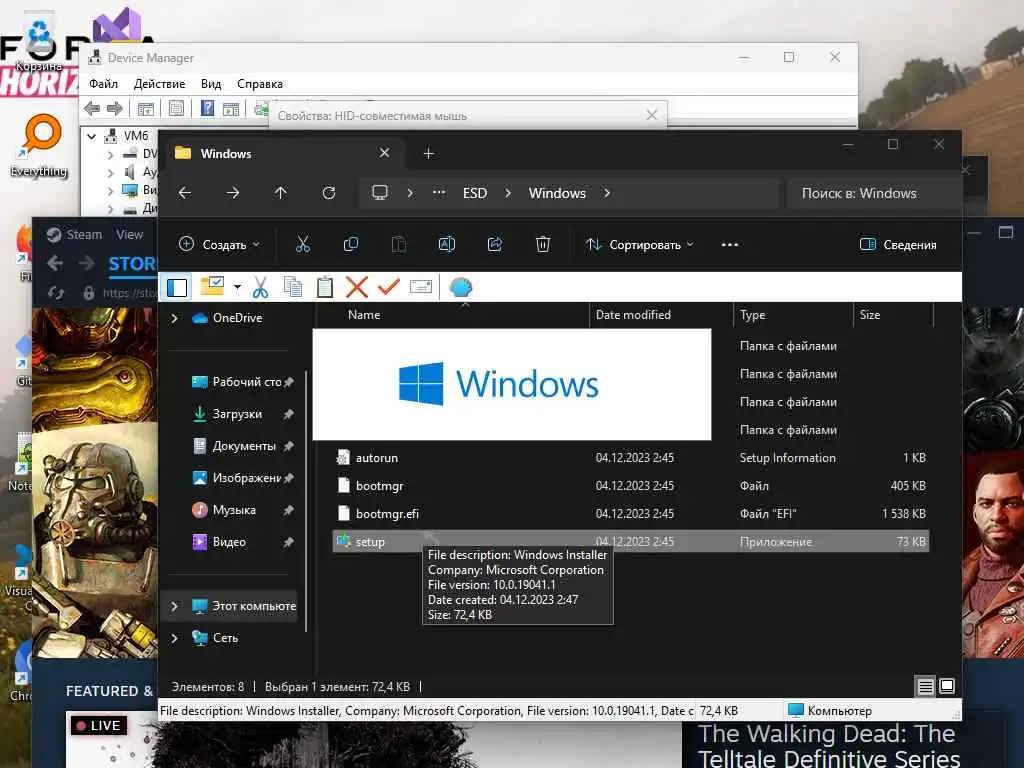This screenshot has height=768, width=1024.
Task: Select the bootmgr file row
Action: [630, 486]
